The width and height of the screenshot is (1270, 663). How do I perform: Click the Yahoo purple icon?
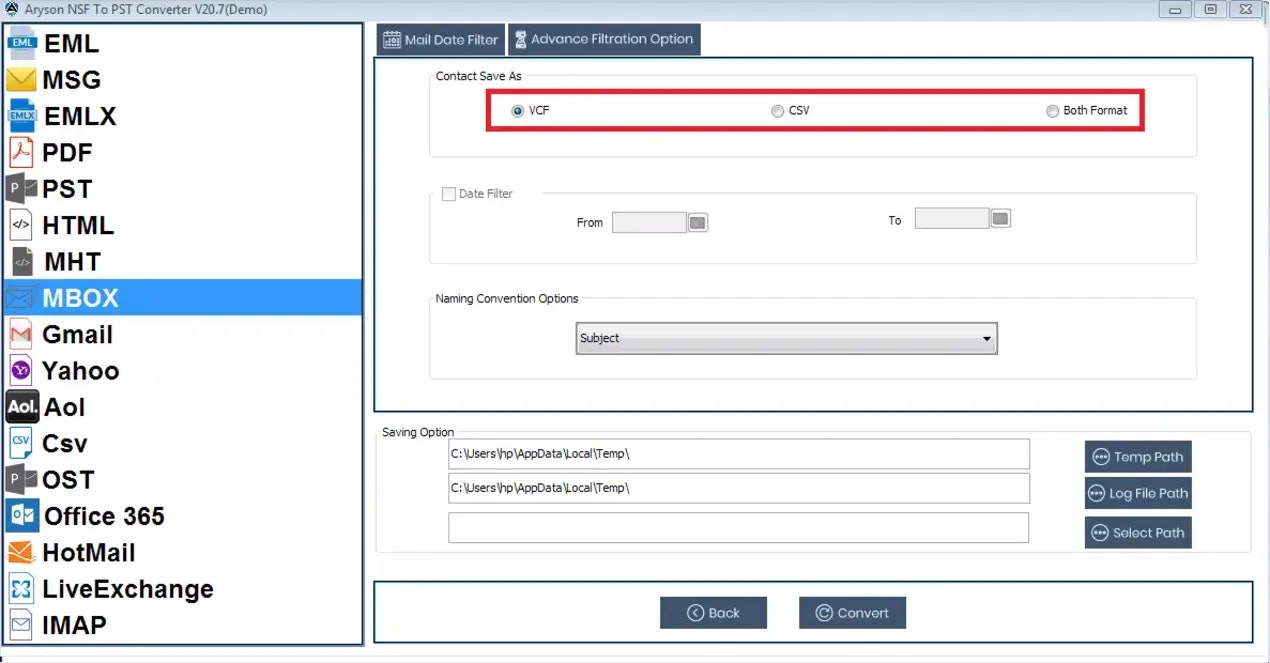(x=21, y=371)
